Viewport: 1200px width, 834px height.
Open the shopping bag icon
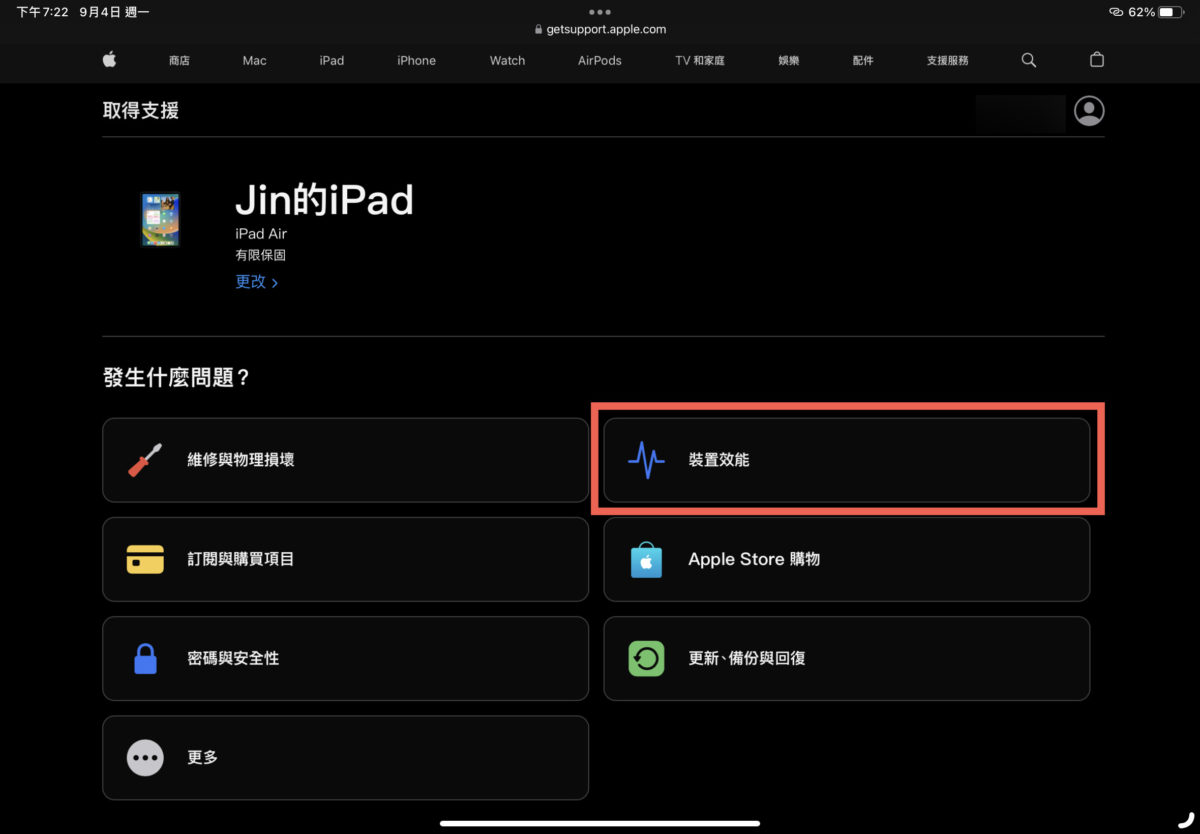(1096, 60)
